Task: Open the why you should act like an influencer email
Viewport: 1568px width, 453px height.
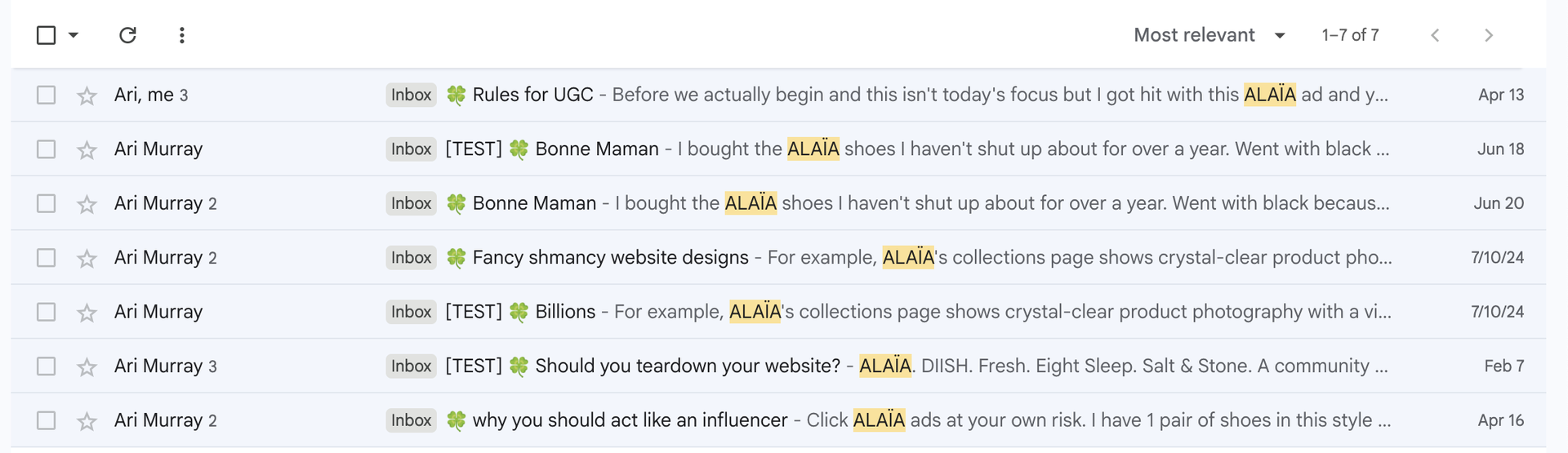Action: point(630,420)
